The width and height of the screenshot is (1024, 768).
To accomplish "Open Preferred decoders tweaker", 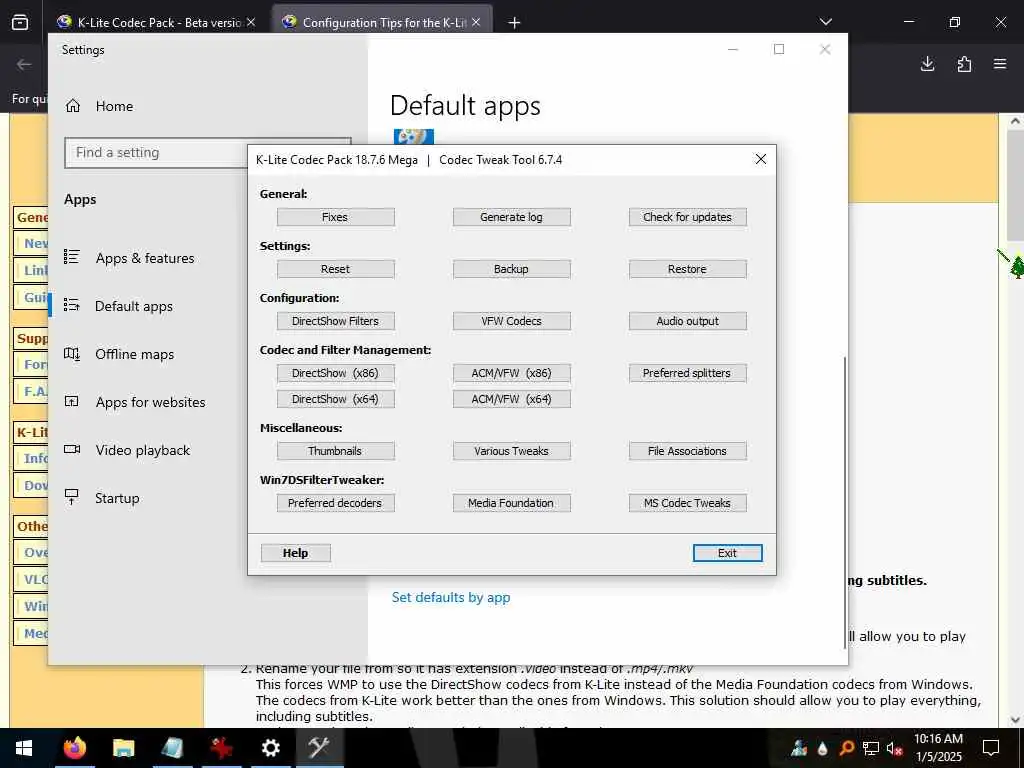I will (x=335, y=503).
